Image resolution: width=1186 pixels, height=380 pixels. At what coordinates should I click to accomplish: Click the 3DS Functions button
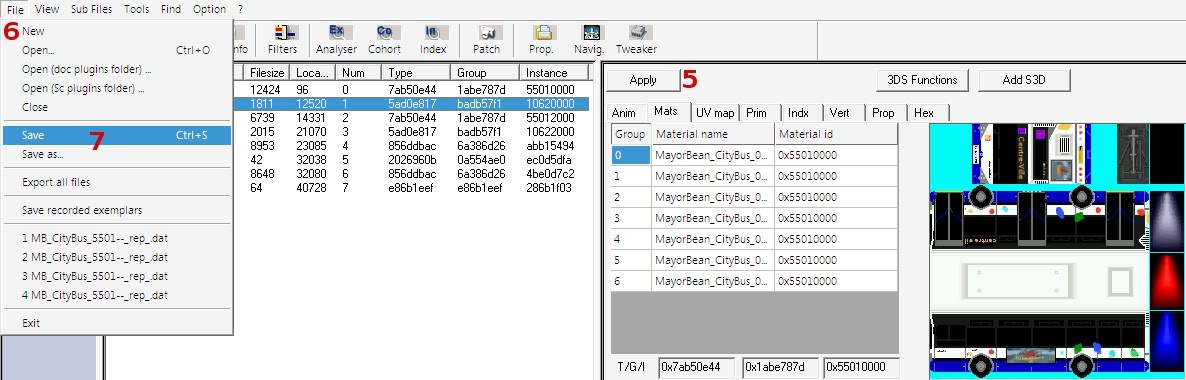922,79
